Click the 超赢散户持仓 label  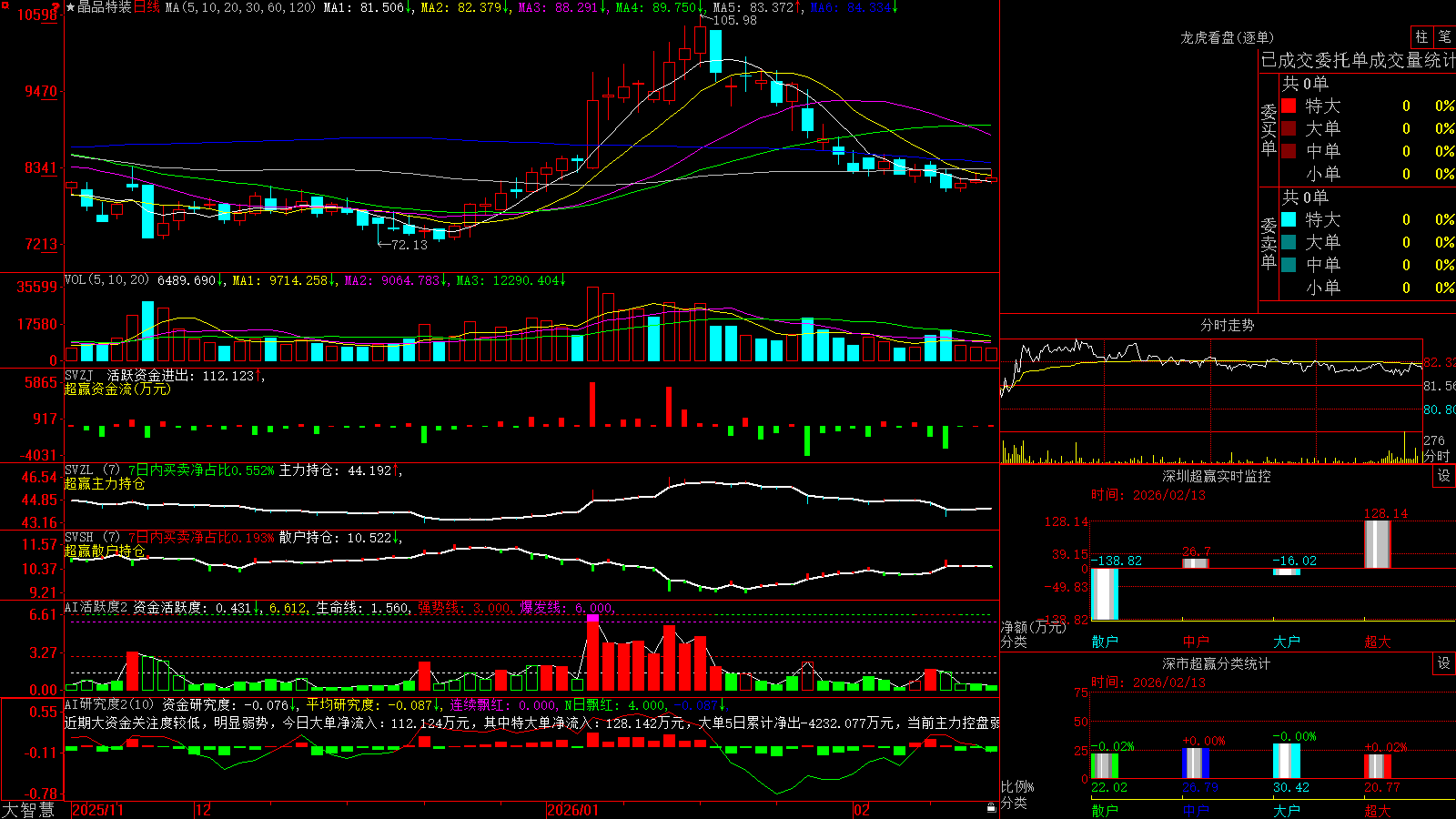pyautogui.click(x=105, y=551)
